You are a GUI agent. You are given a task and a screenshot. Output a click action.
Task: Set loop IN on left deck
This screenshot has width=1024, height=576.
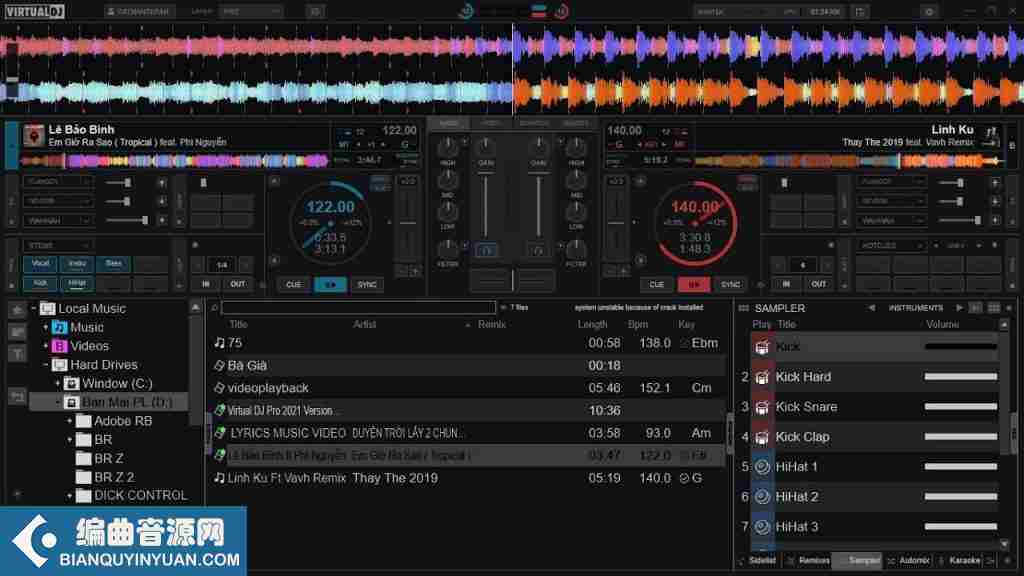click(x=206, y=284)
